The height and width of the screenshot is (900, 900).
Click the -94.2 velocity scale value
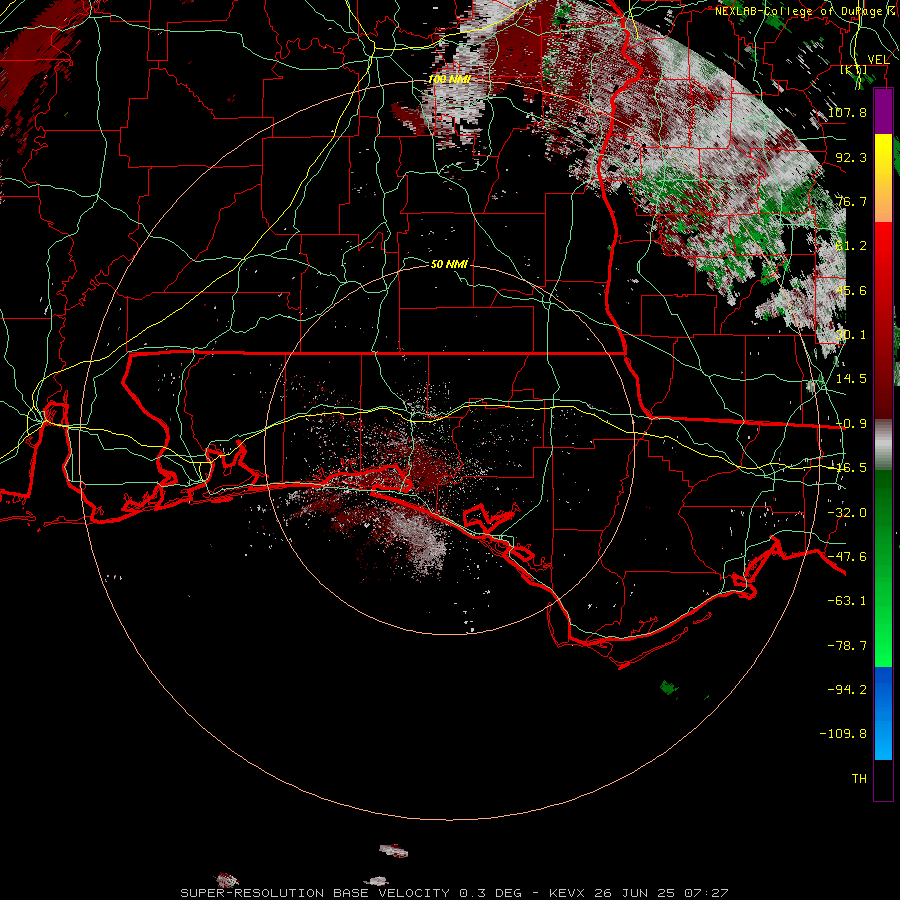pos(847,690)
